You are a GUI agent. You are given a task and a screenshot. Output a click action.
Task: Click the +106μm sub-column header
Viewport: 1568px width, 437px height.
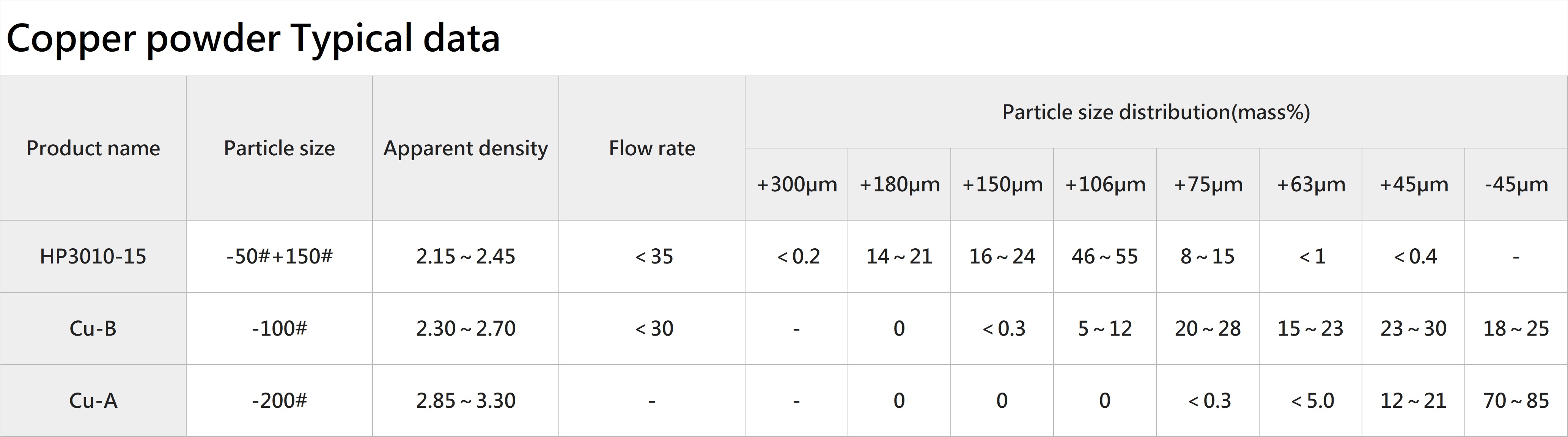click(x=1105, y=184)
